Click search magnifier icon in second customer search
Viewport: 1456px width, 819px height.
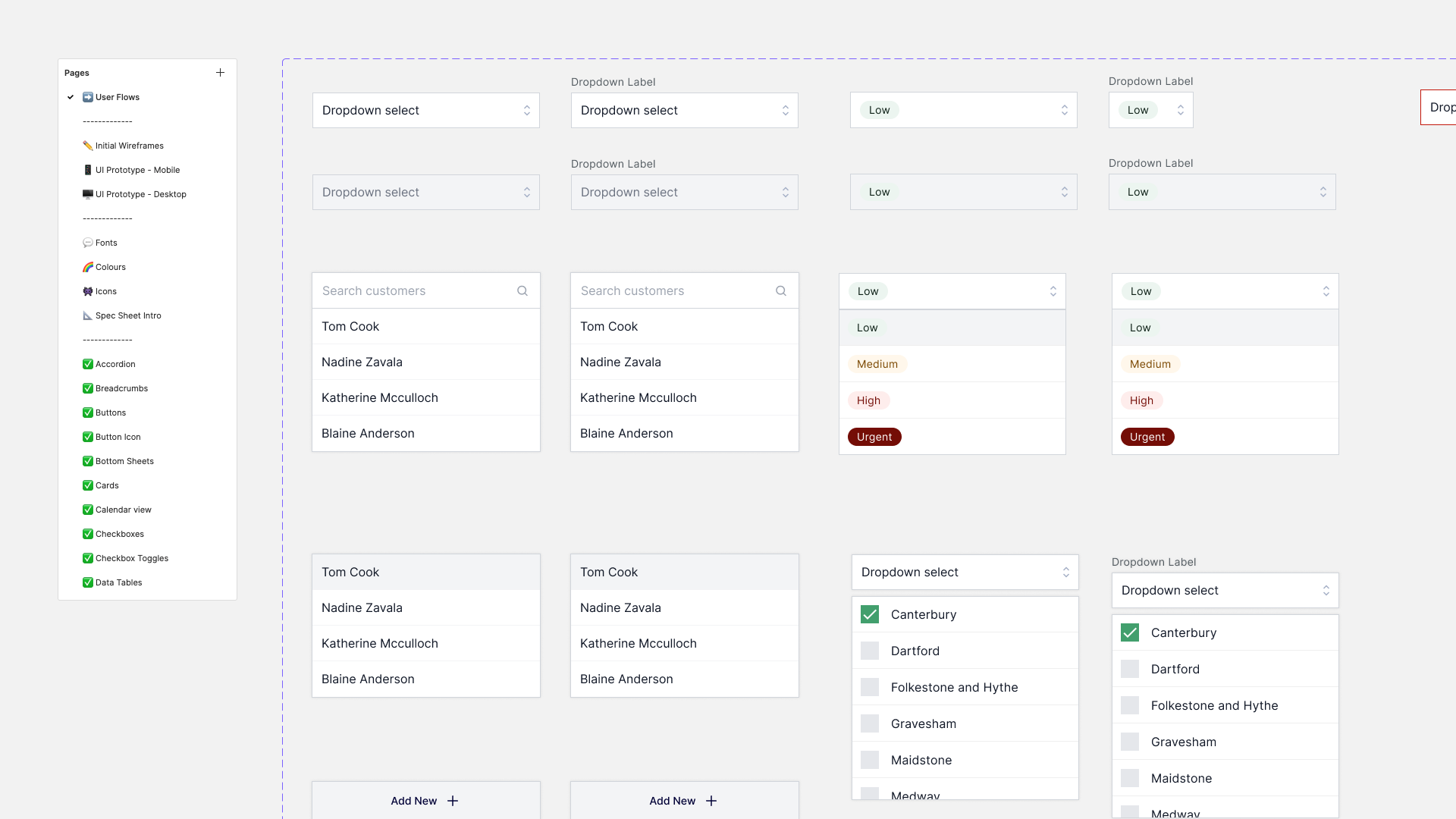[781, 291]
